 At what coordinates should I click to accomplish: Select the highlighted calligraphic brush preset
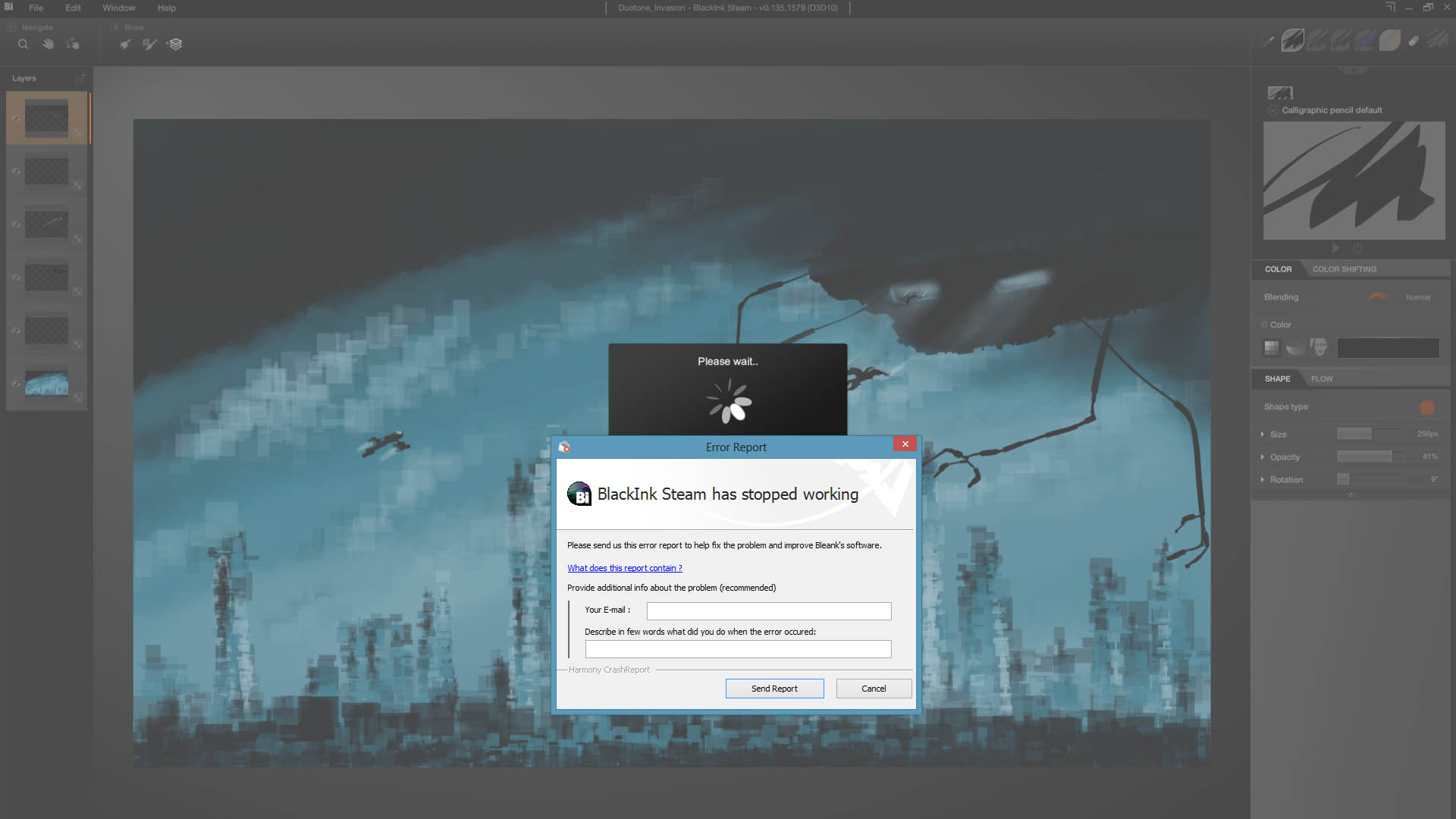1293,40
